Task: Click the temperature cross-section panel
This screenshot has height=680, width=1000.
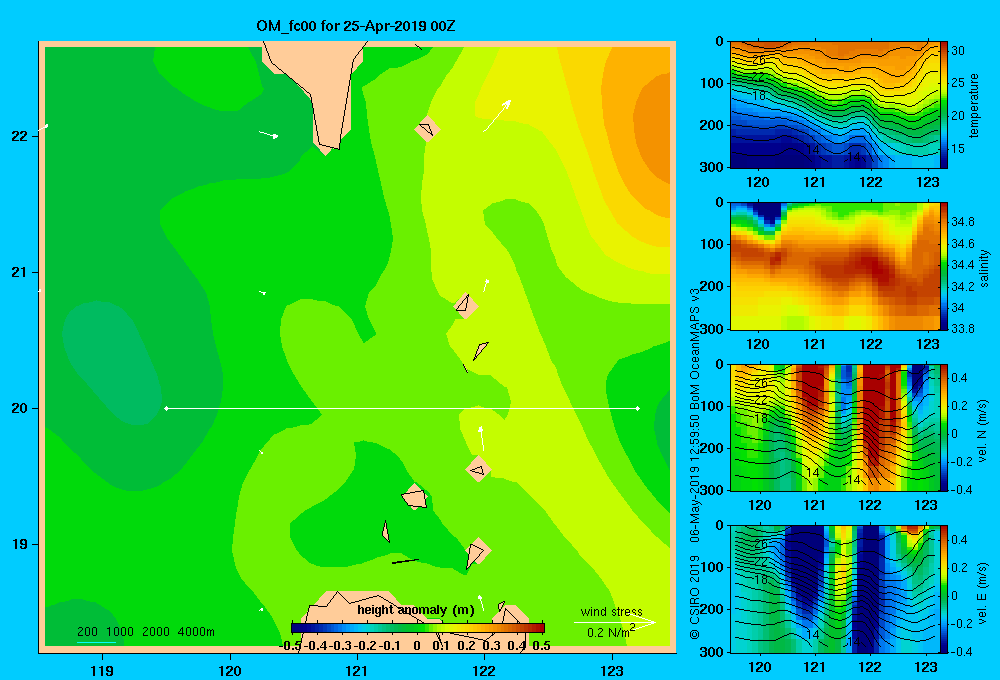Action: (x=835, y=105)
